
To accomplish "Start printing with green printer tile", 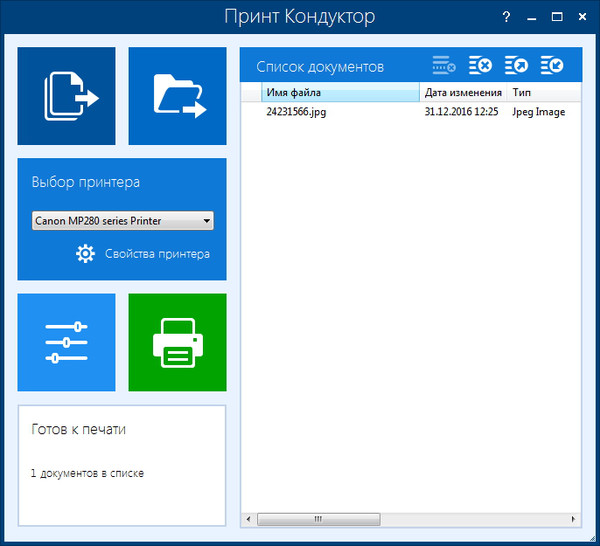I will tap(178, 342).
